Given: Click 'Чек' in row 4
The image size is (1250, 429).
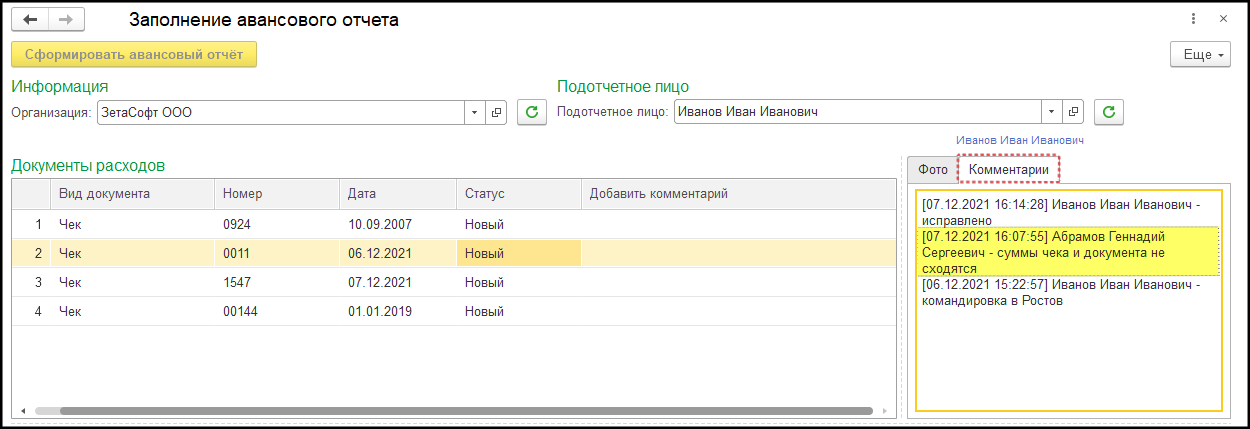Looking at the screenshot, I should tap(133, 312).
